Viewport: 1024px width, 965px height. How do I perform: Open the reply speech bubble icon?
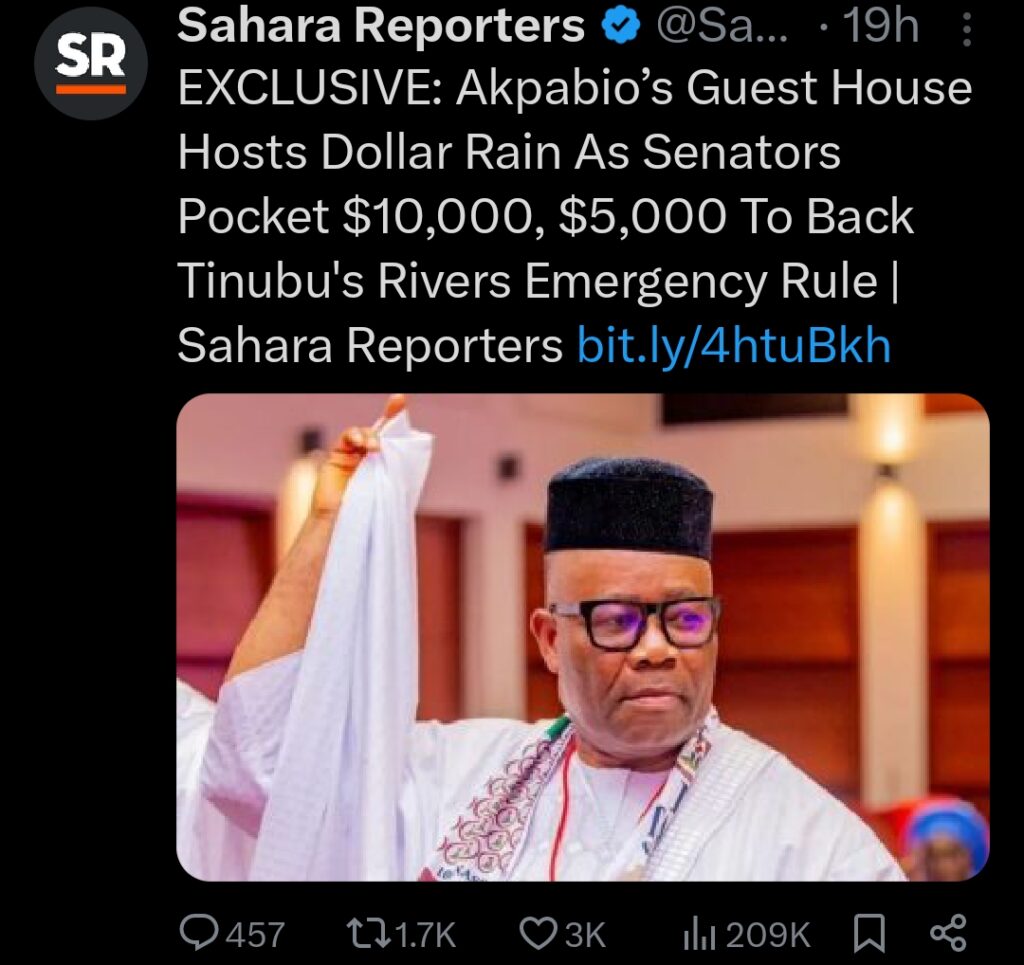(x=200, y=933)
